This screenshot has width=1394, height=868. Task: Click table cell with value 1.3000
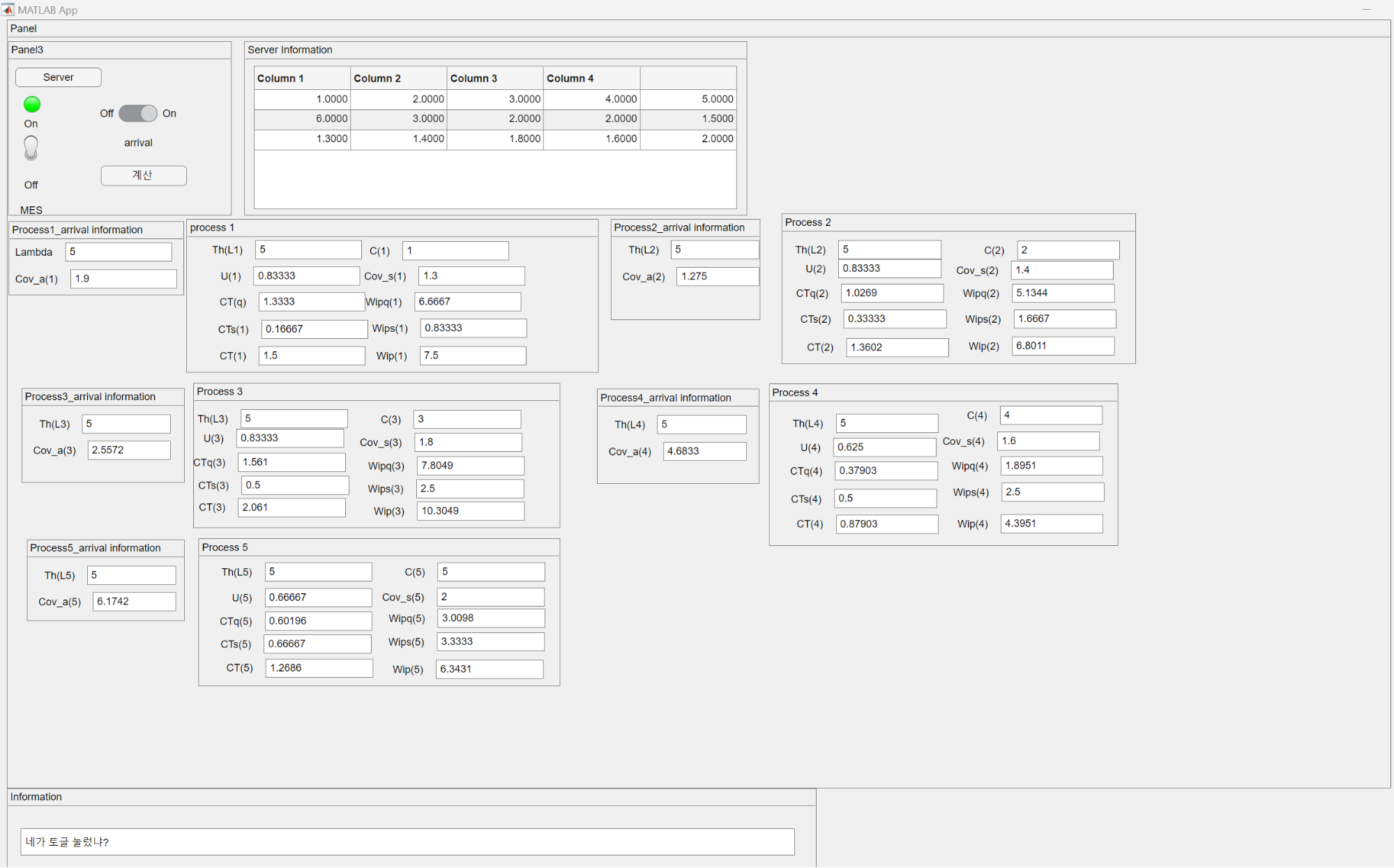(302, 139)
